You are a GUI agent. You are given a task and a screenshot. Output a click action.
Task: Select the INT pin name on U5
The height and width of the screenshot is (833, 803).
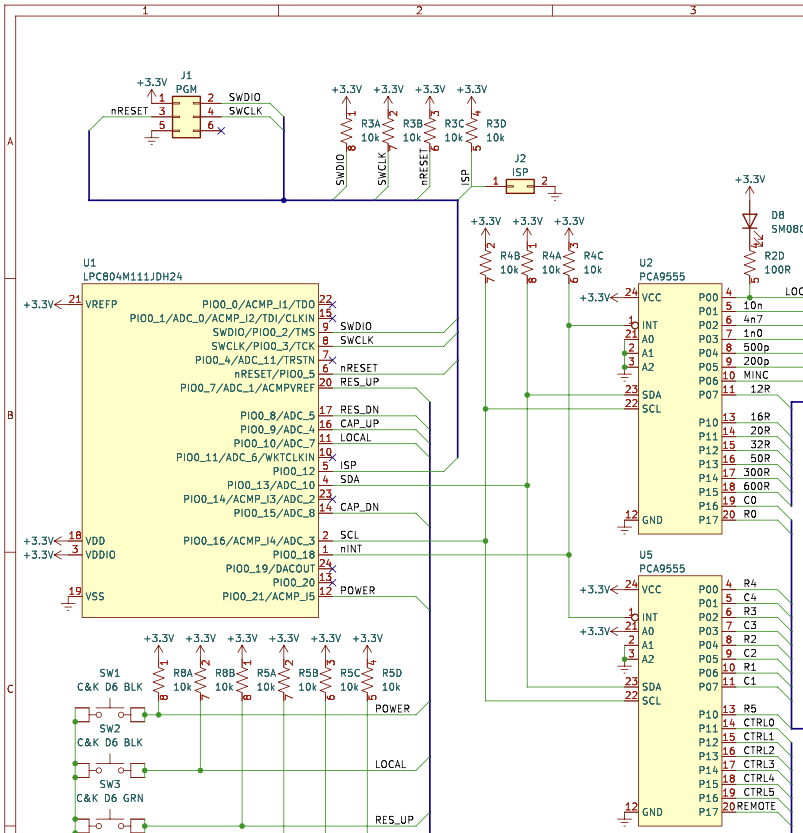click(x=650, y=617)
